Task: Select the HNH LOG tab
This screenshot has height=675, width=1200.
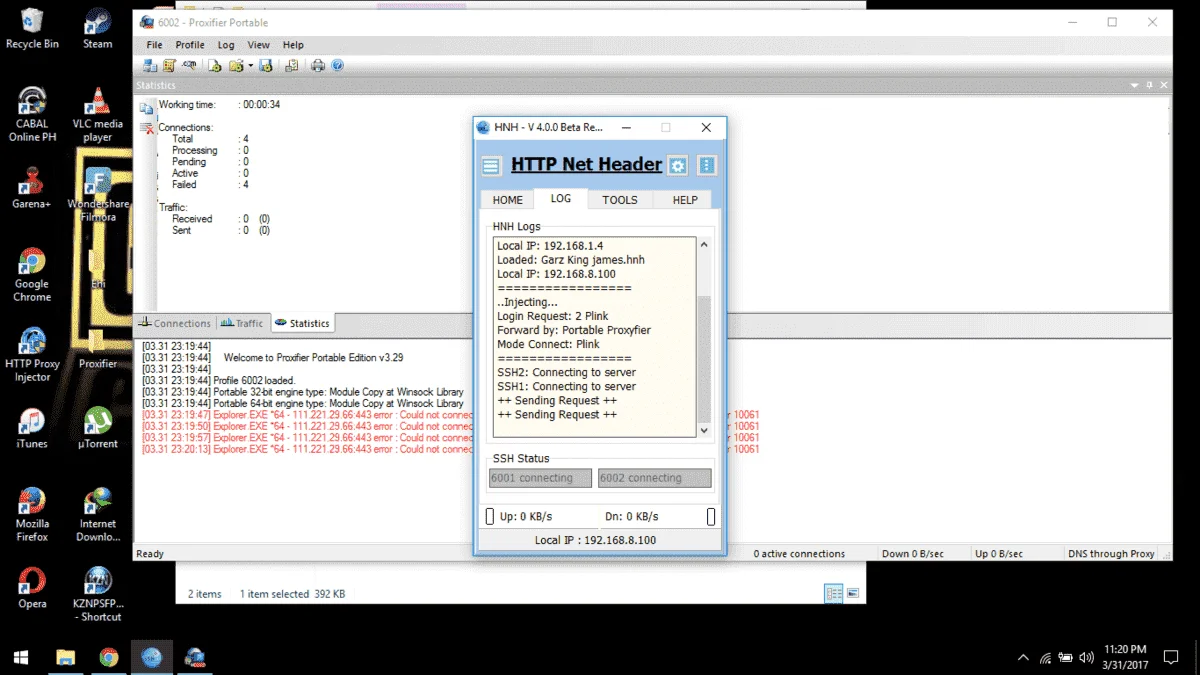Action: point(561,198)
